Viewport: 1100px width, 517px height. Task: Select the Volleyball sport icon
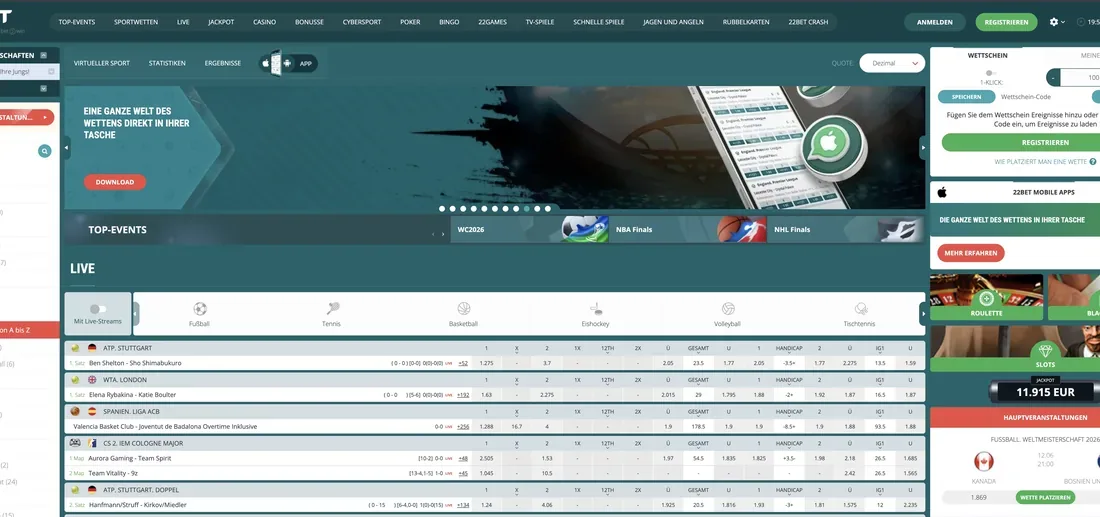click(x=728, y=309)
